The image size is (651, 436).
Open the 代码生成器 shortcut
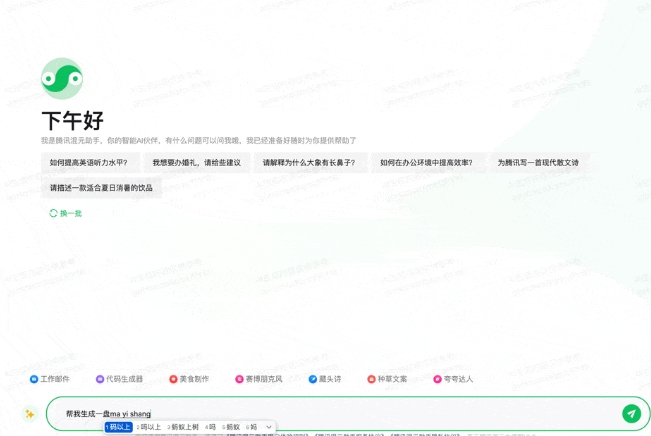[x=119, y=379]
